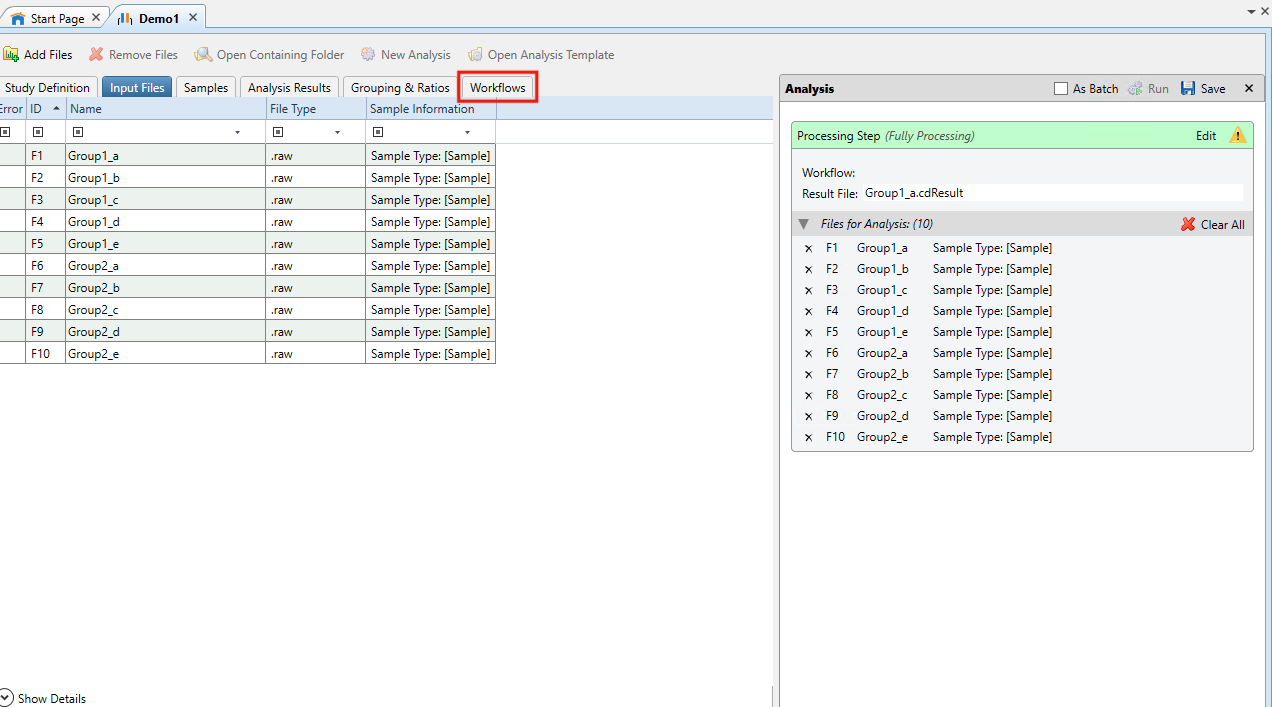Click the .raw cell of table row Group2_a
Screen dimensions: 1272x707
click(x=316, y=266)
